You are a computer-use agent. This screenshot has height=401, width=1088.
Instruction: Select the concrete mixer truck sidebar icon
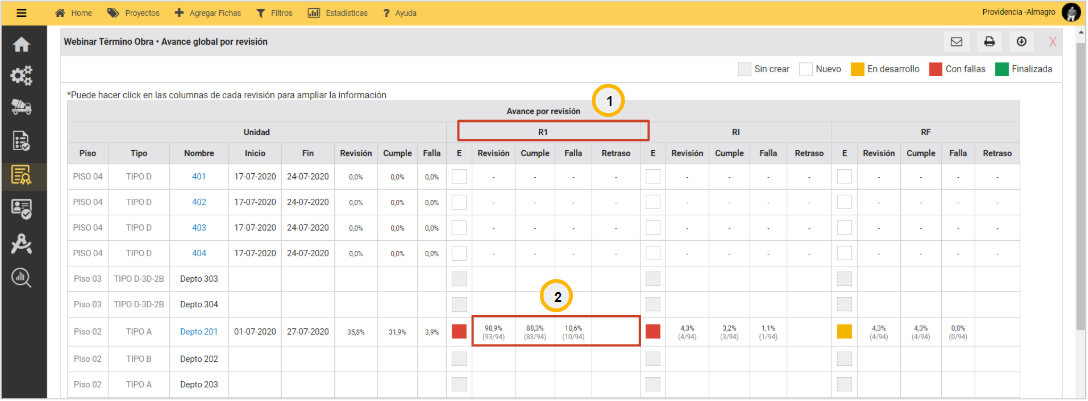click(x=21, y=108)
